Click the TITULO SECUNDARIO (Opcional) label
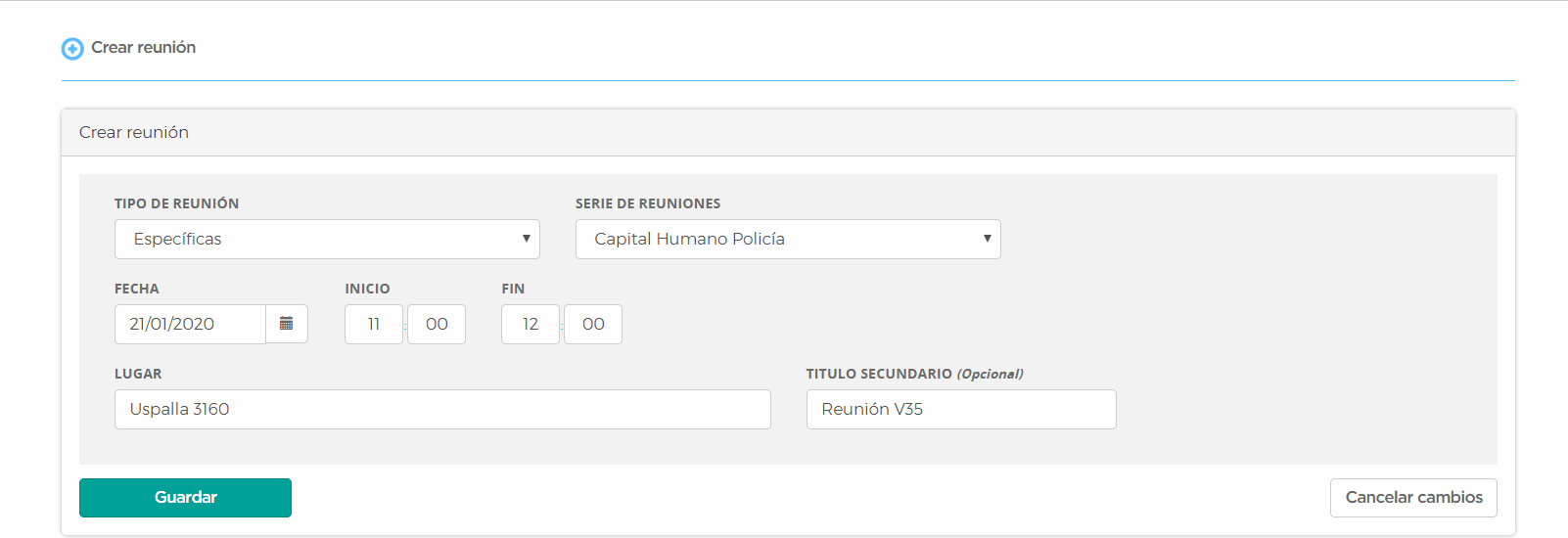Screen dimensions: 1568x538 click(x=914, y=374)
